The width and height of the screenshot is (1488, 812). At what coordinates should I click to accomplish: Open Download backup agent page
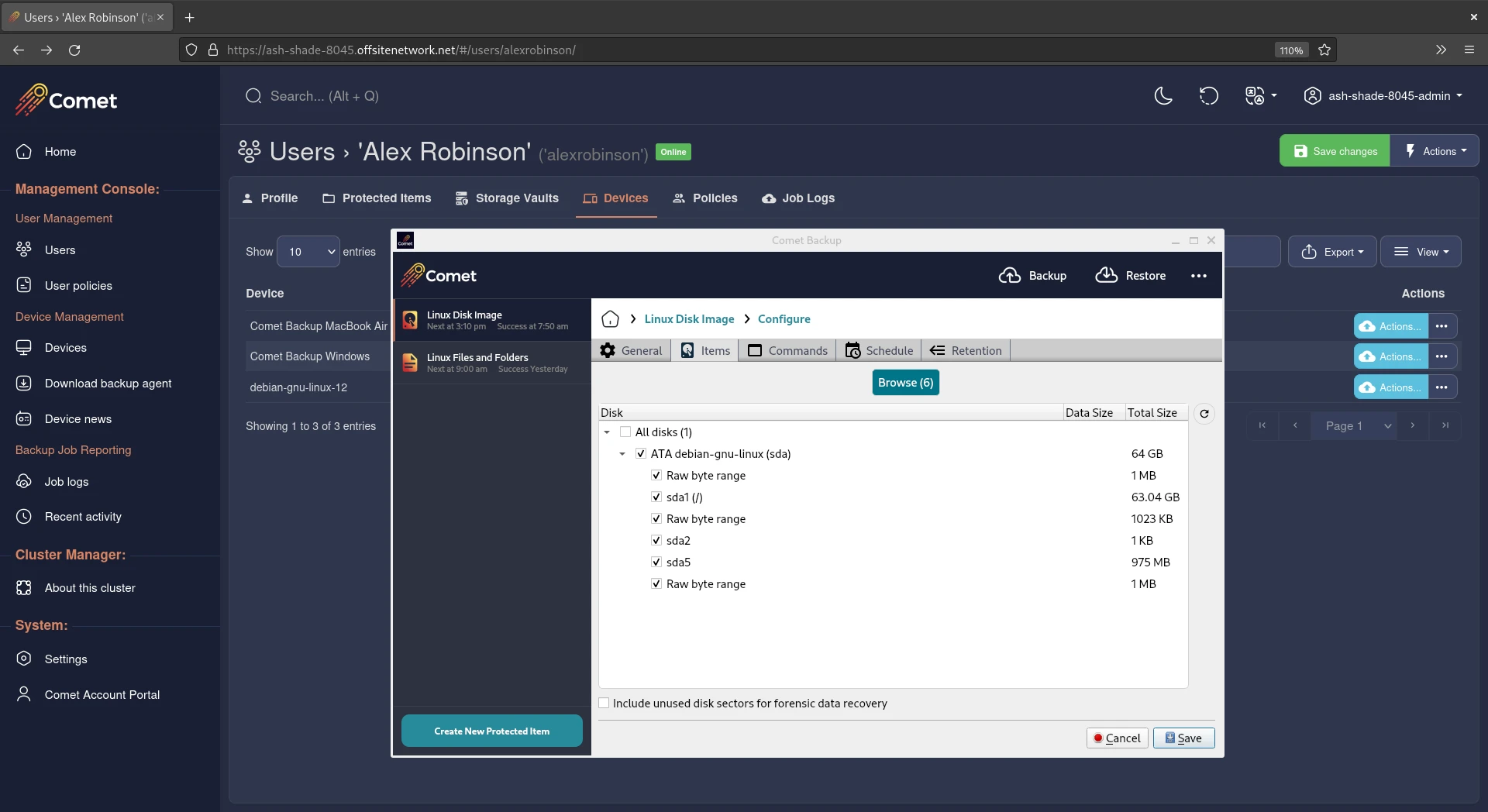108,384
